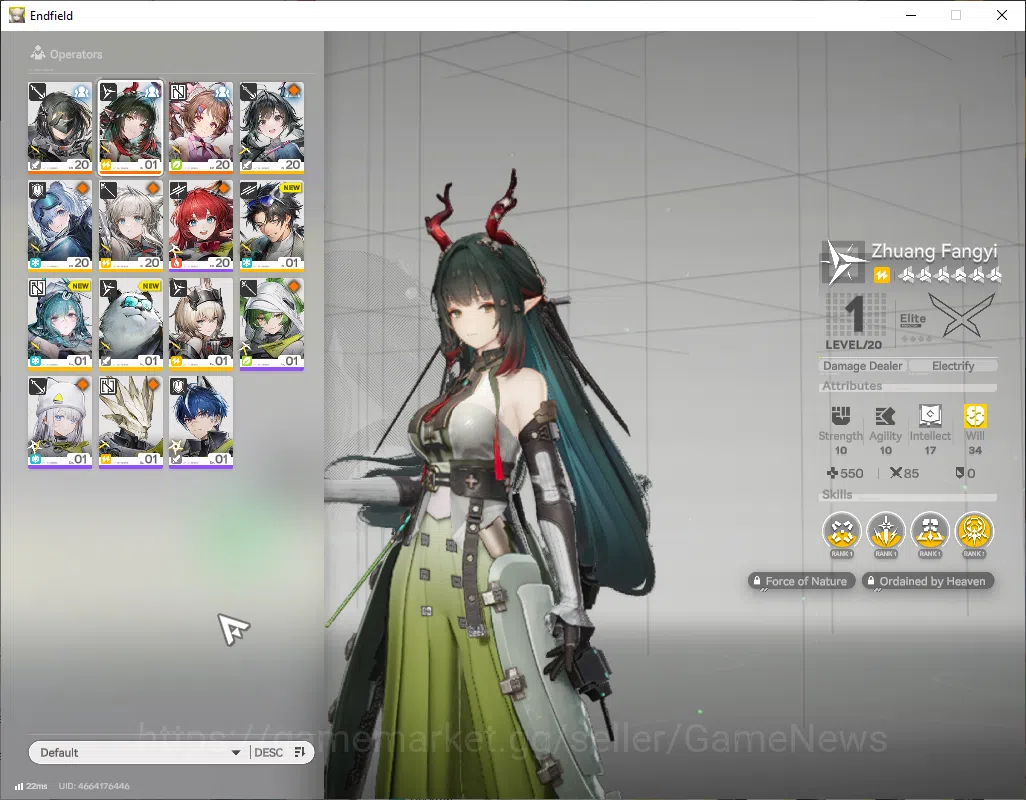Open the two-fists combo skill icon

(930, 531)
